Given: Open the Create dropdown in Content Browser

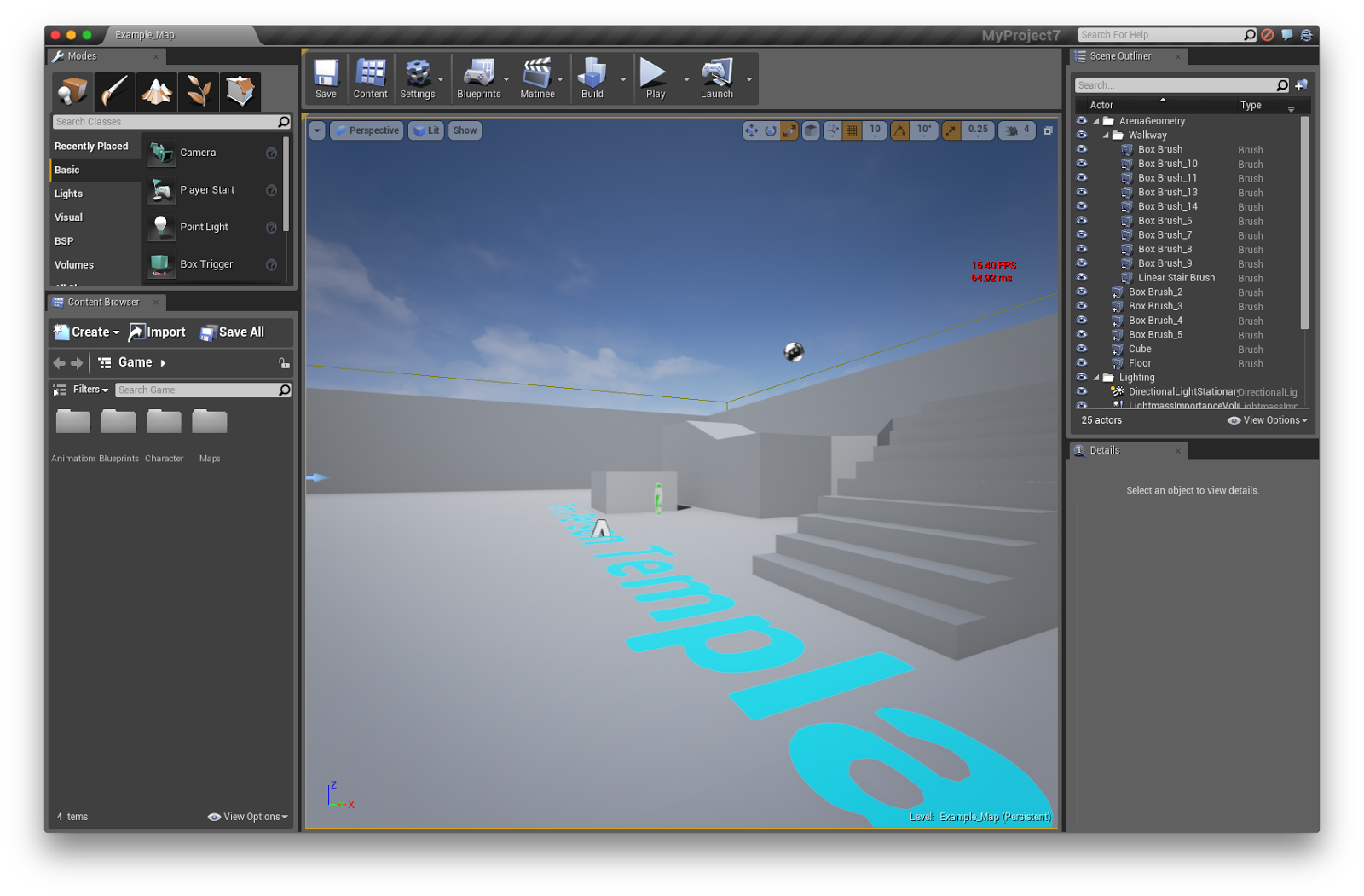Looking at the screenshot, I should [86, 332].
